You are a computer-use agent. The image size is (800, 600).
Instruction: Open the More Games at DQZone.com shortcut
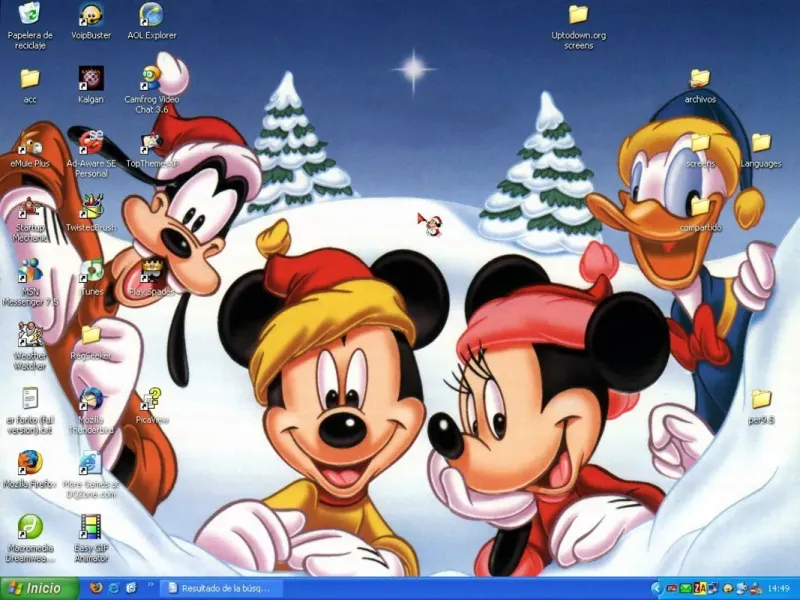pyautogui.click(x=91, y=476)
